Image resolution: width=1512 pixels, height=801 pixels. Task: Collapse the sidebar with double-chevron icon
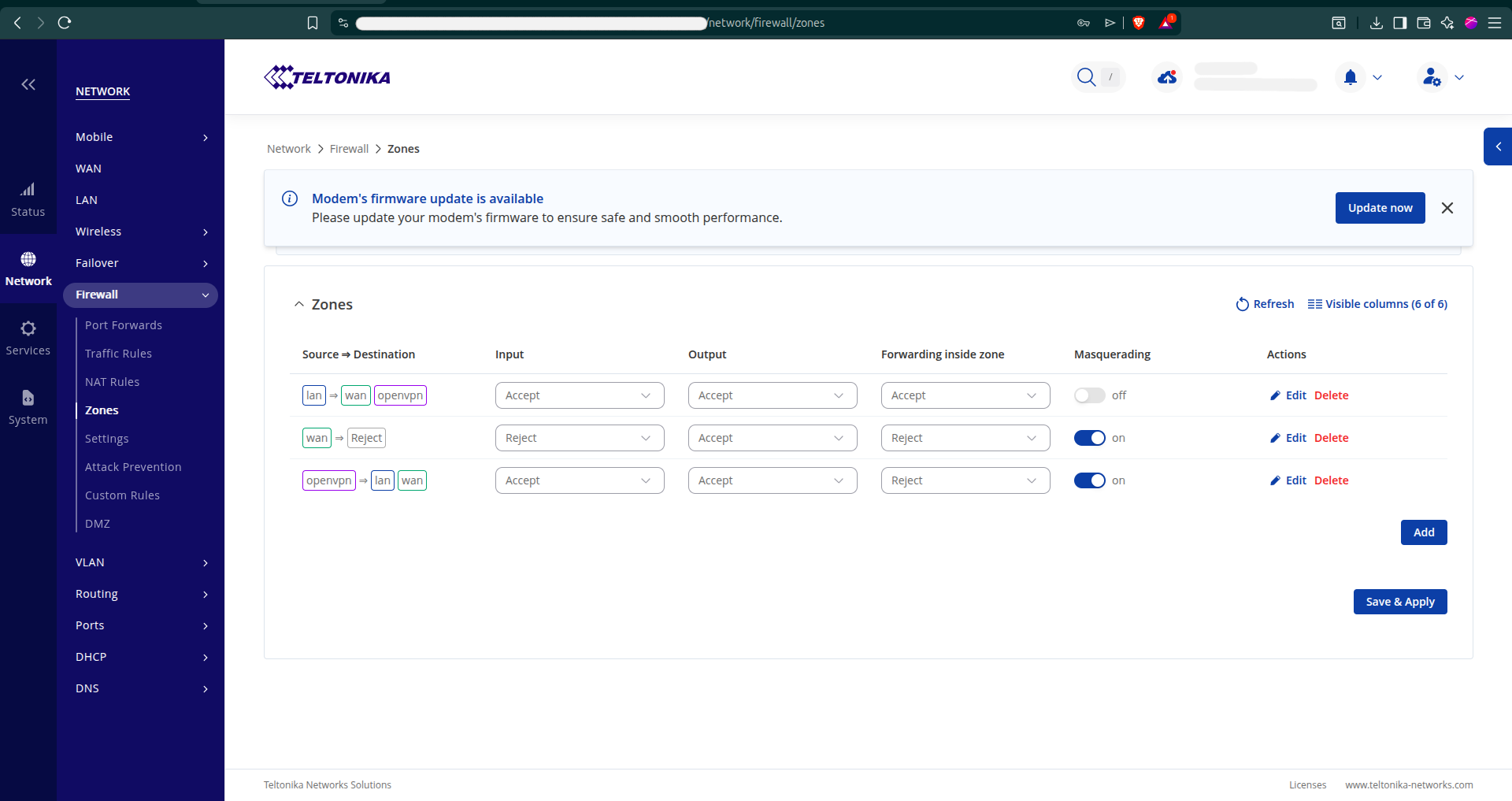[28, 84]
